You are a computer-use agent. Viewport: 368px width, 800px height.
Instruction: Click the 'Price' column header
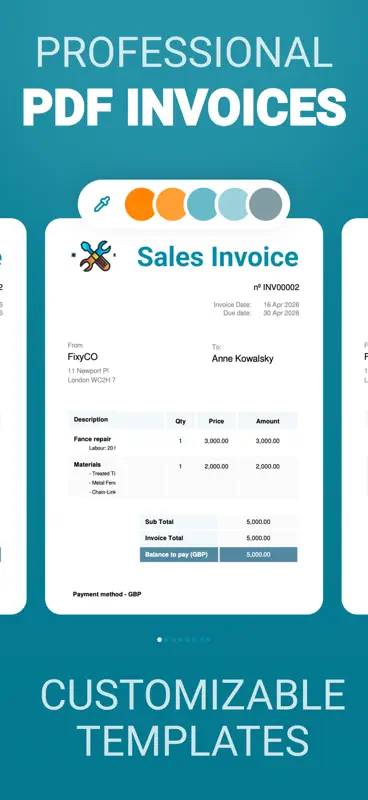point(216,421)
